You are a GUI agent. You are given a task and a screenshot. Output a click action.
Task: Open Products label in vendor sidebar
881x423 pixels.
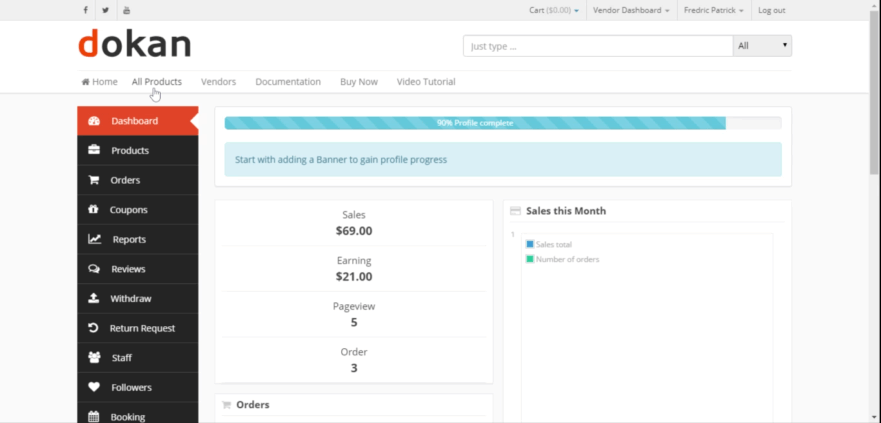pos(130,151)
